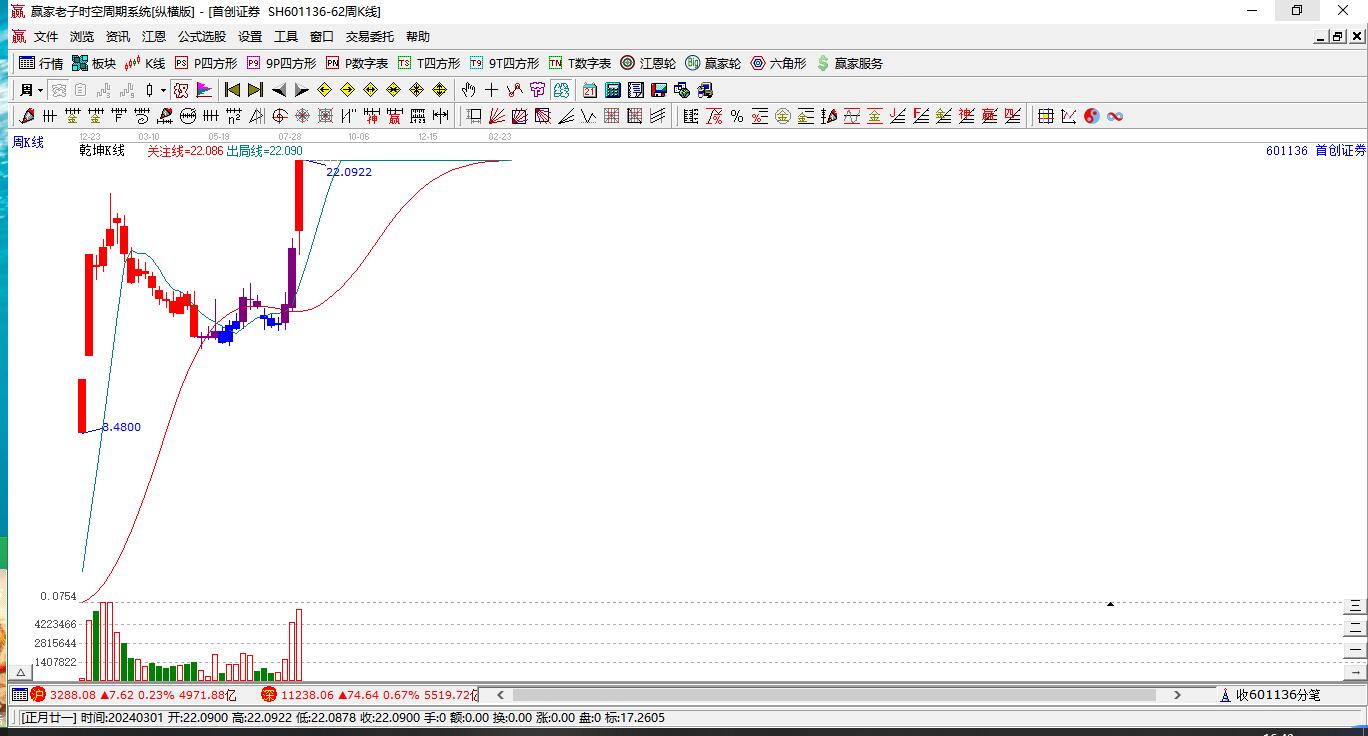Open the 资讯 menu
Image resolution: width=1368 pixels, height=736 pixels.
118,37
